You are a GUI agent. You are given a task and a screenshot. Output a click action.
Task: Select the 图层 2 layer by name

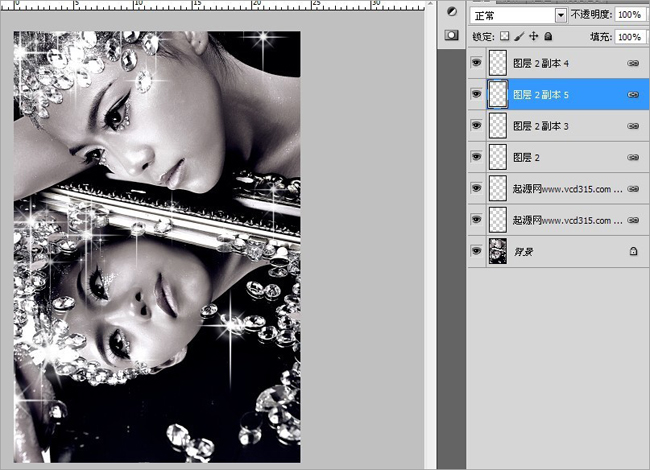(526, 158)
